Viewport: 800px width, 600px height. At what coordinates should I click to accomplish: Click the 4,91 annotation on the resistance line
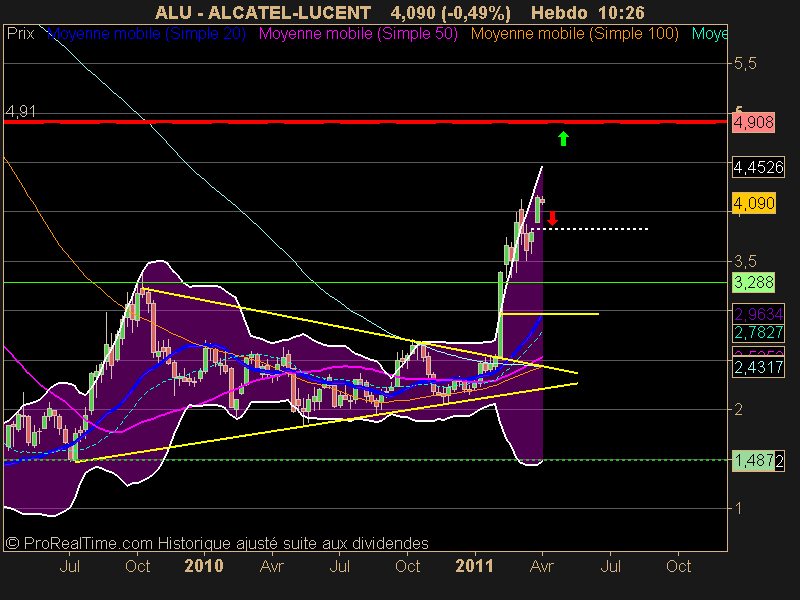pos(21,111)
